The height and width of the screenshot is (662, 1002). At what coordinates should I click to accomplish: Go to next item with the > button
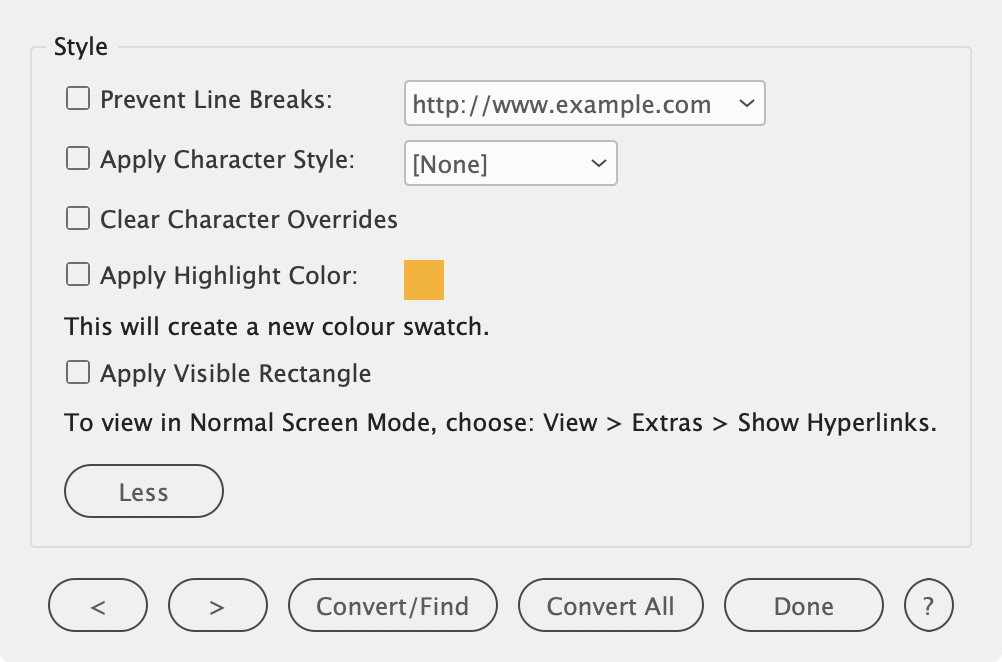coord(218,605)
